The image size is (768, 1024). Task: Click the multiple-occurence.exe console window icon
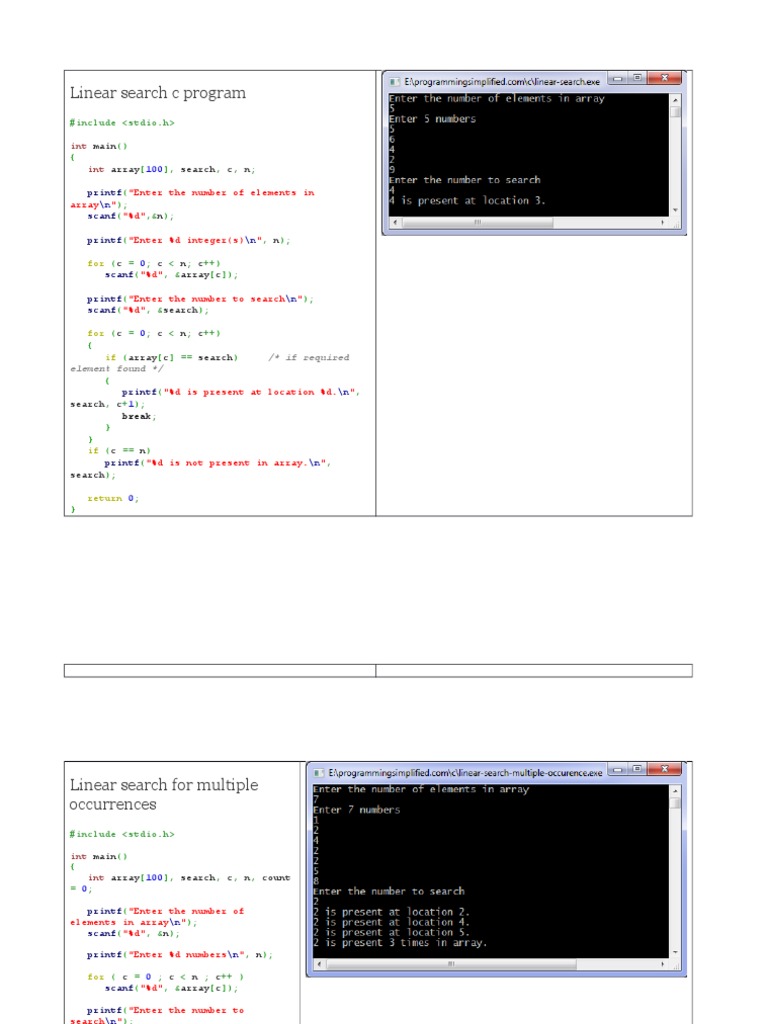(318, 773)
